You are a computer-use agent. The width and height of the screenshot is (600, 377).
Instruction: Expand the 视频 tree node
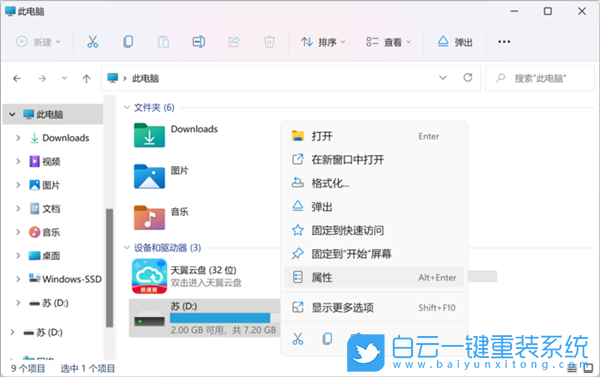18,161
